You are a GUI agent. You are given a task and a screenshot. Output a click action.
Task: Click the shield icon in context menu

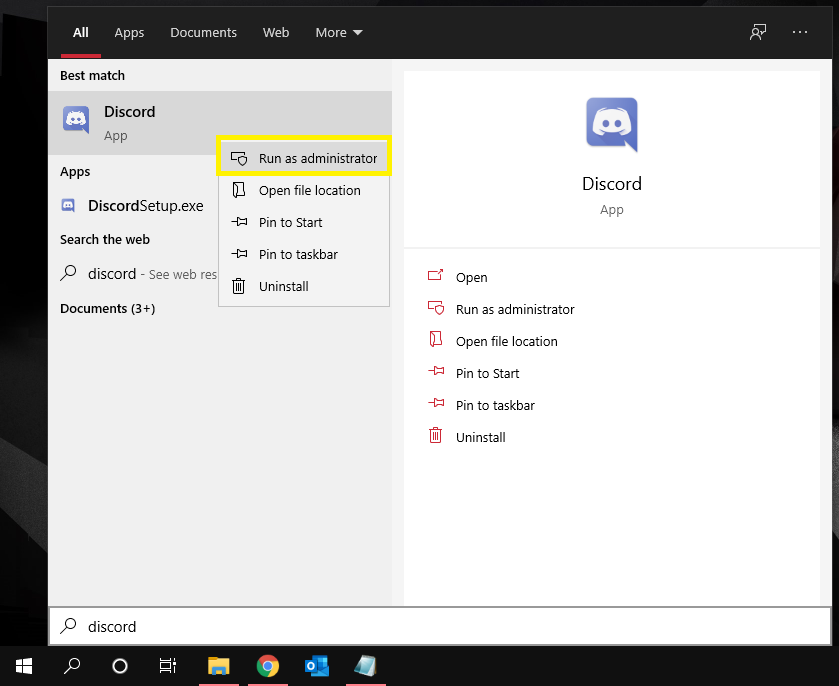tap(239, 158)
